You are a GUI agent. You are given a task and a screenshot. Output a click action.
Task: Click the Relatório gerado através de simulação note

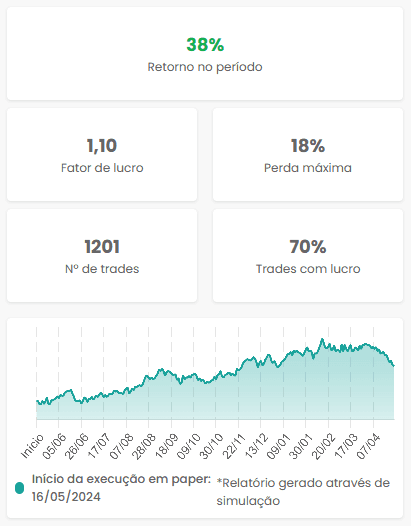tap(303, 492)
